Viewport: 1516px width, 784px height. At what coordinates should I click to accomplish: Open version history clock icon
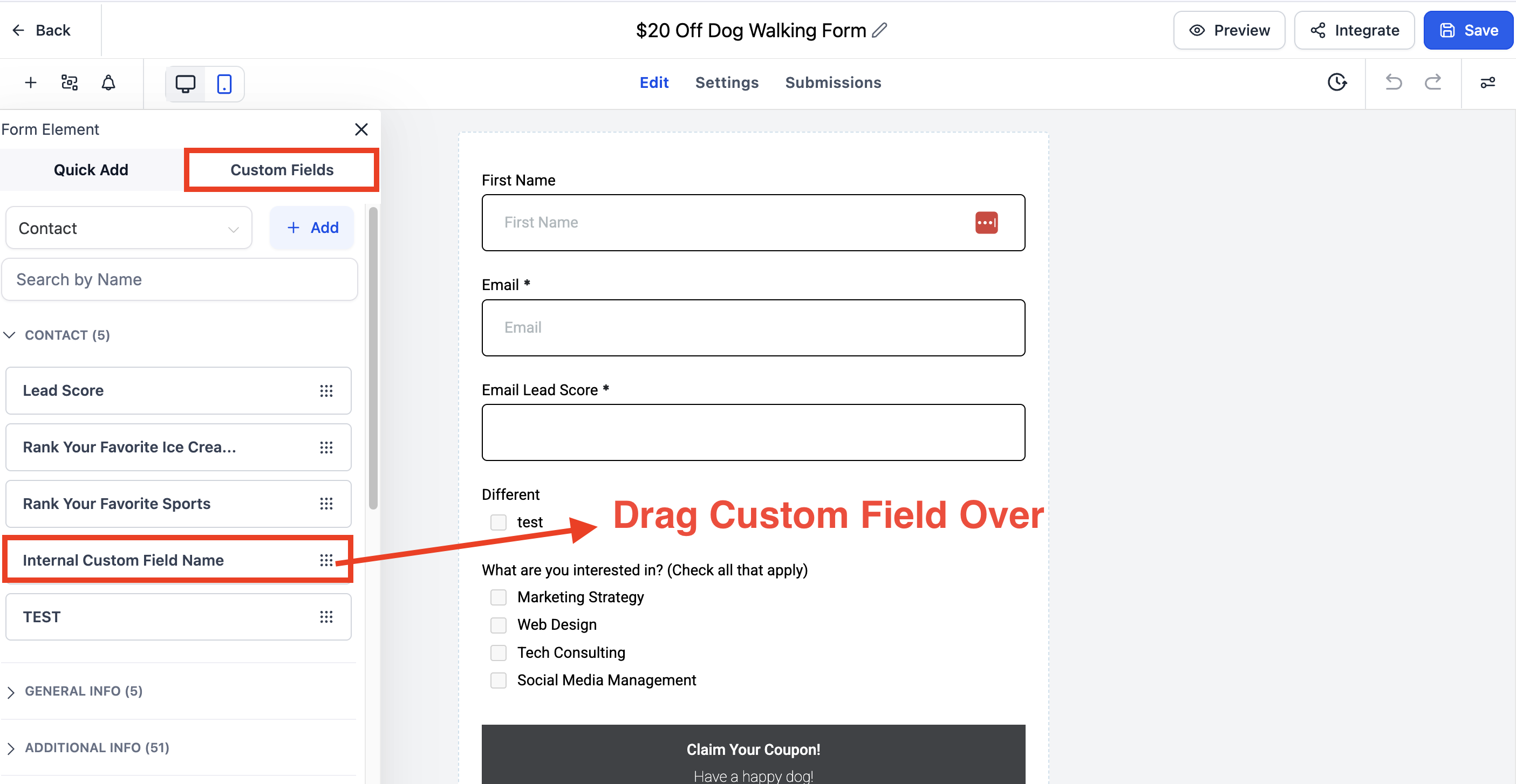[x=1337, y=82]
